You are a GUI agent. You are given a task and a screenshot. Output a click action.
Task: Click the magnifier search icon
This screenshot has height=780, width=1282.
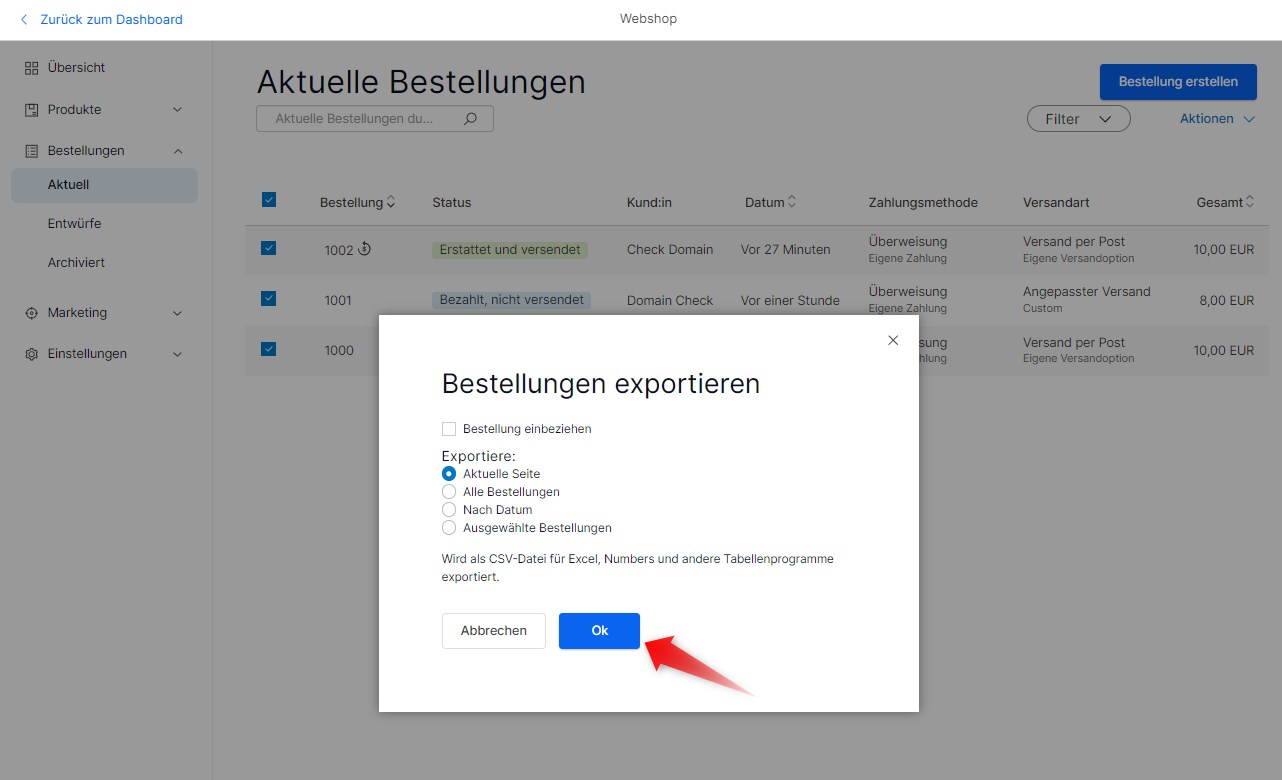[x=471, y=118]
